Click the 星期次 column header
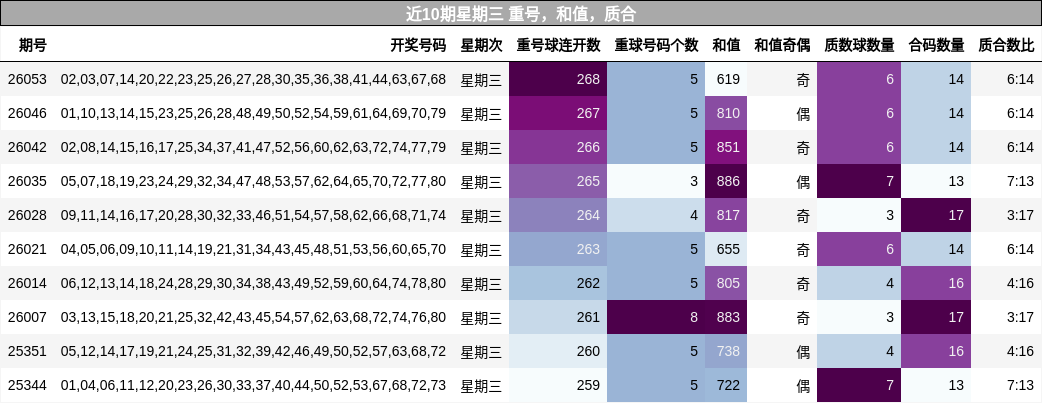 point(482,45)
